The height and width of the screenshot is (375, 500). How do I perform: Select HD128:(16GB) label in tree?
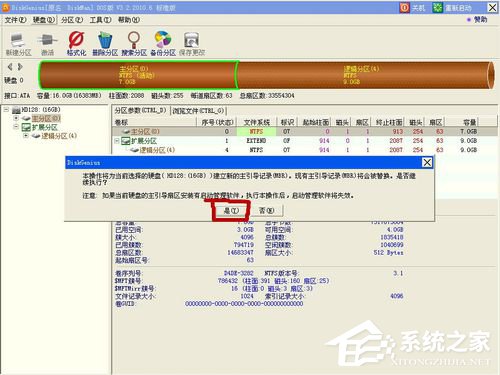[x=41, y=110]
